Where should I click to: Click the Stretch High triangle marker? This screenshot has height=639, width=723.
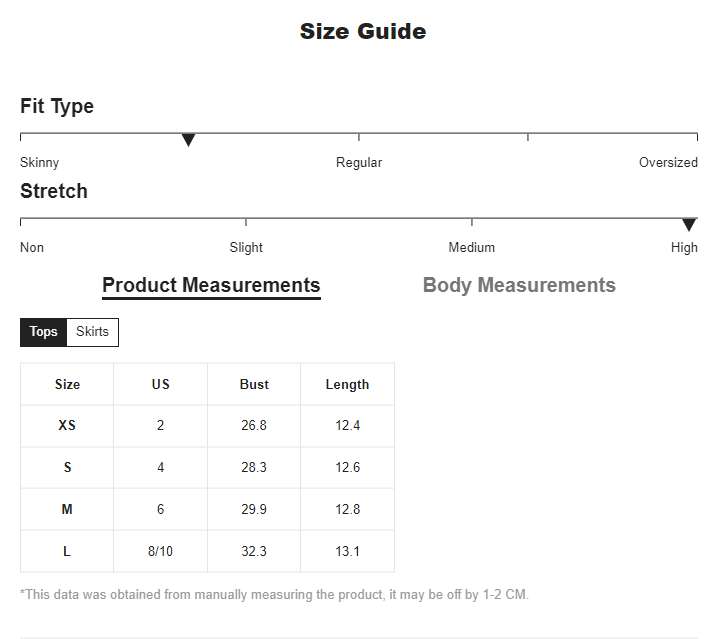(689, 225)
